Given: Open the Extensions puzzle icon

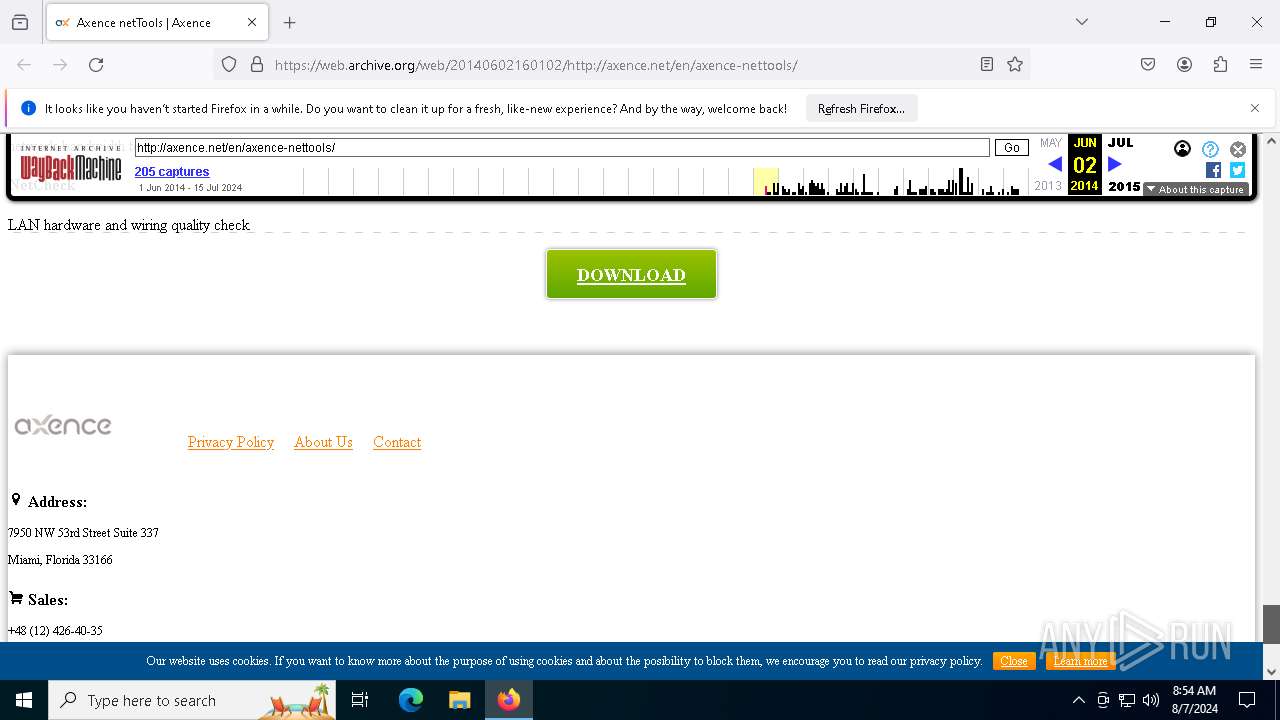Looking at the screenshot, I should pyautogui.click(x=1220, y=65).
